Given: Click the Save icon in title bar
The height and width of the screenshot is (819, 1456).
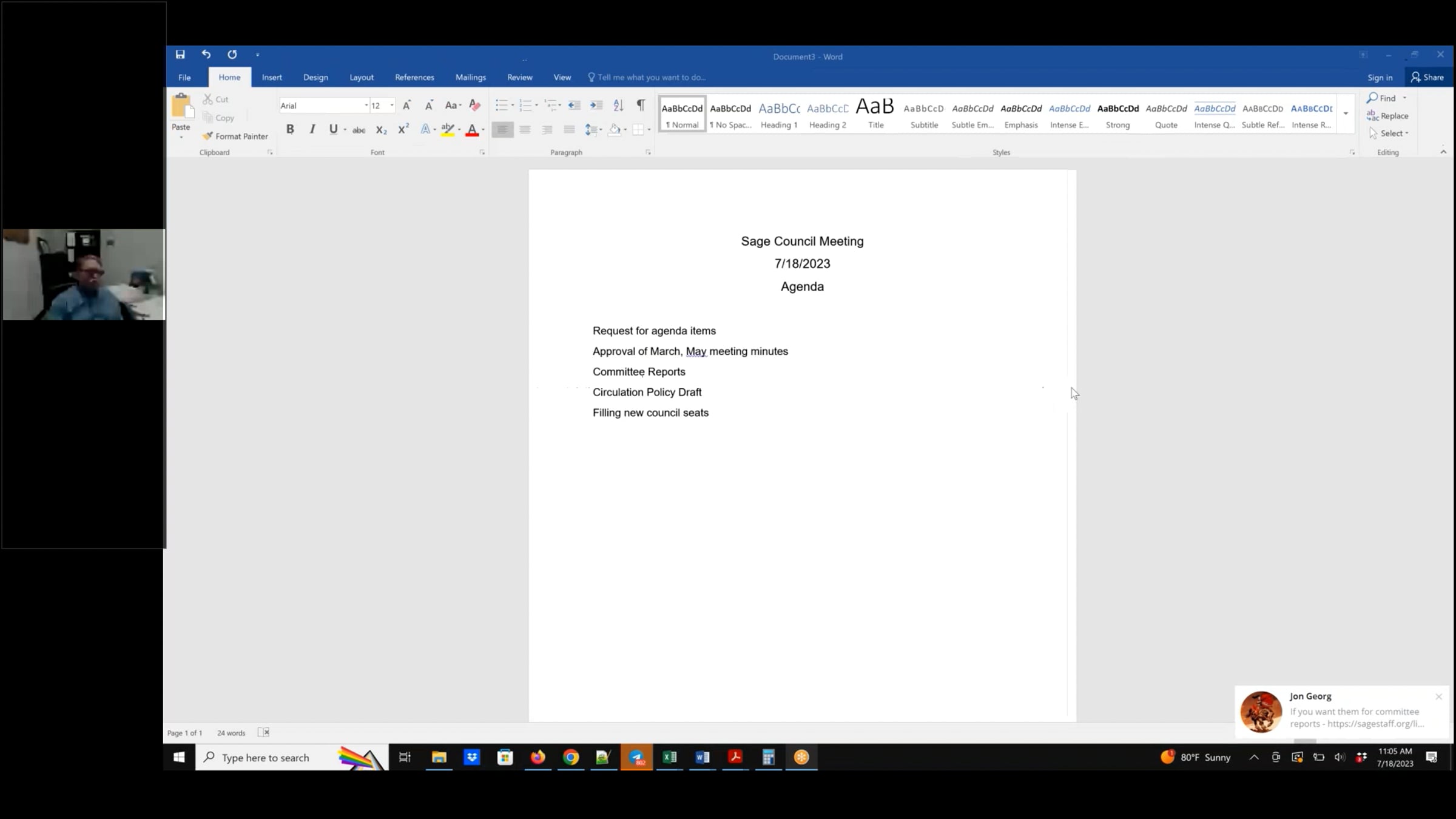Looking at the screenshot, I should 180,55.
